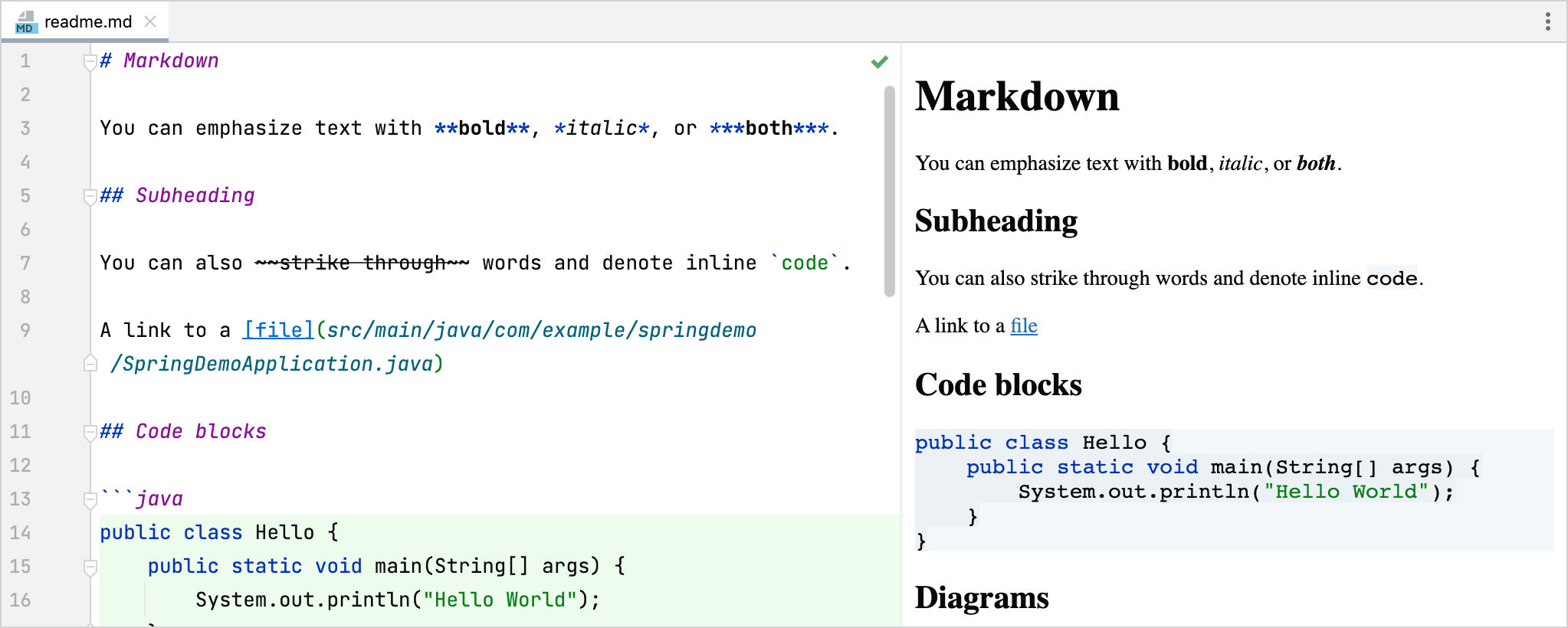Click line number 16 in the gutter

(x=21, y=600)
